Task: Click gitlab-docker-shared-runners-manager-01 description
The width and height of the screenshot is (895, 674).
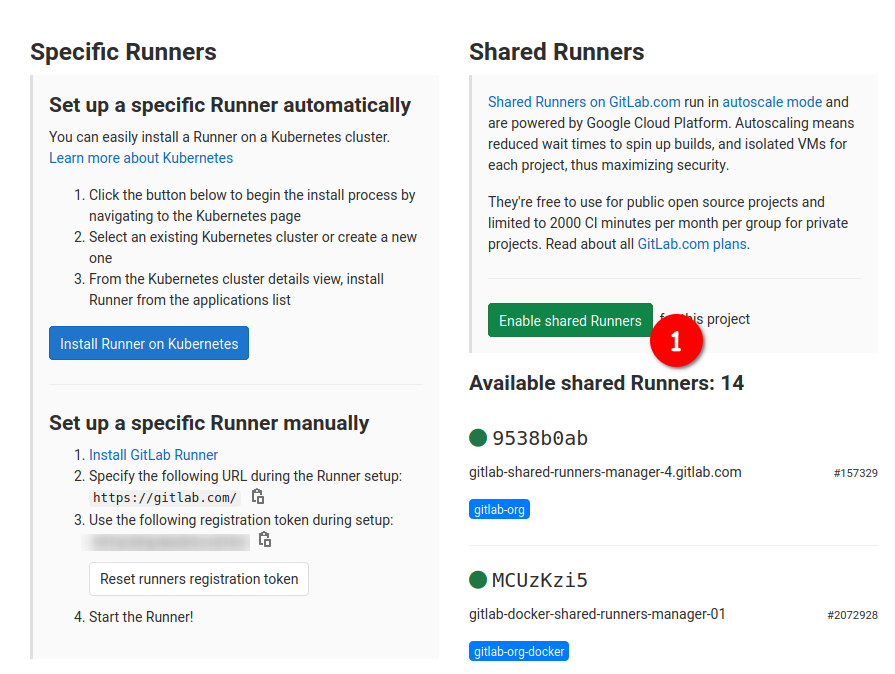Action: click(597, 615)
